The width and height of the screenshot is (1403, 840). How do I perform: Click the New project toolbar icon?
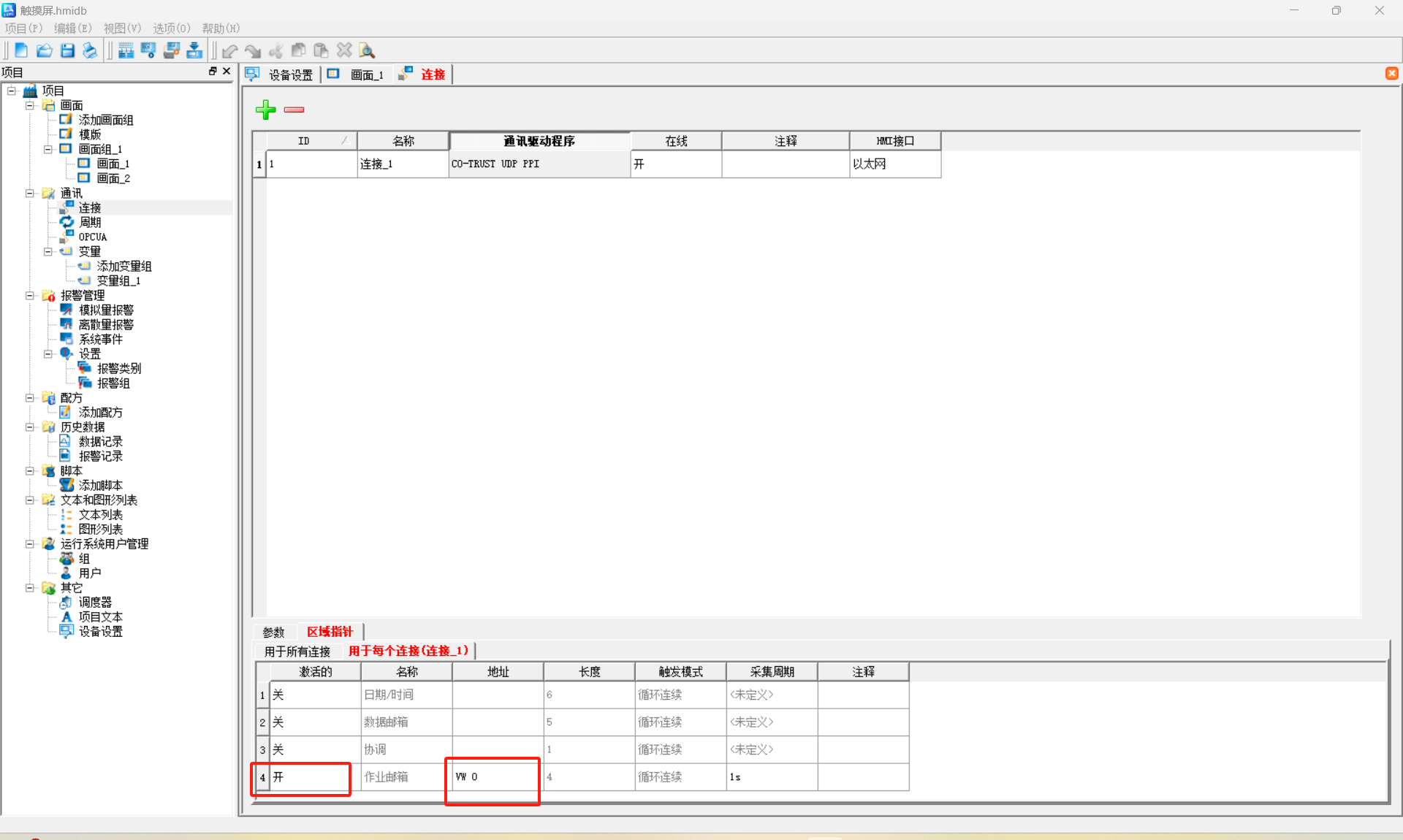tap(21, 50)
